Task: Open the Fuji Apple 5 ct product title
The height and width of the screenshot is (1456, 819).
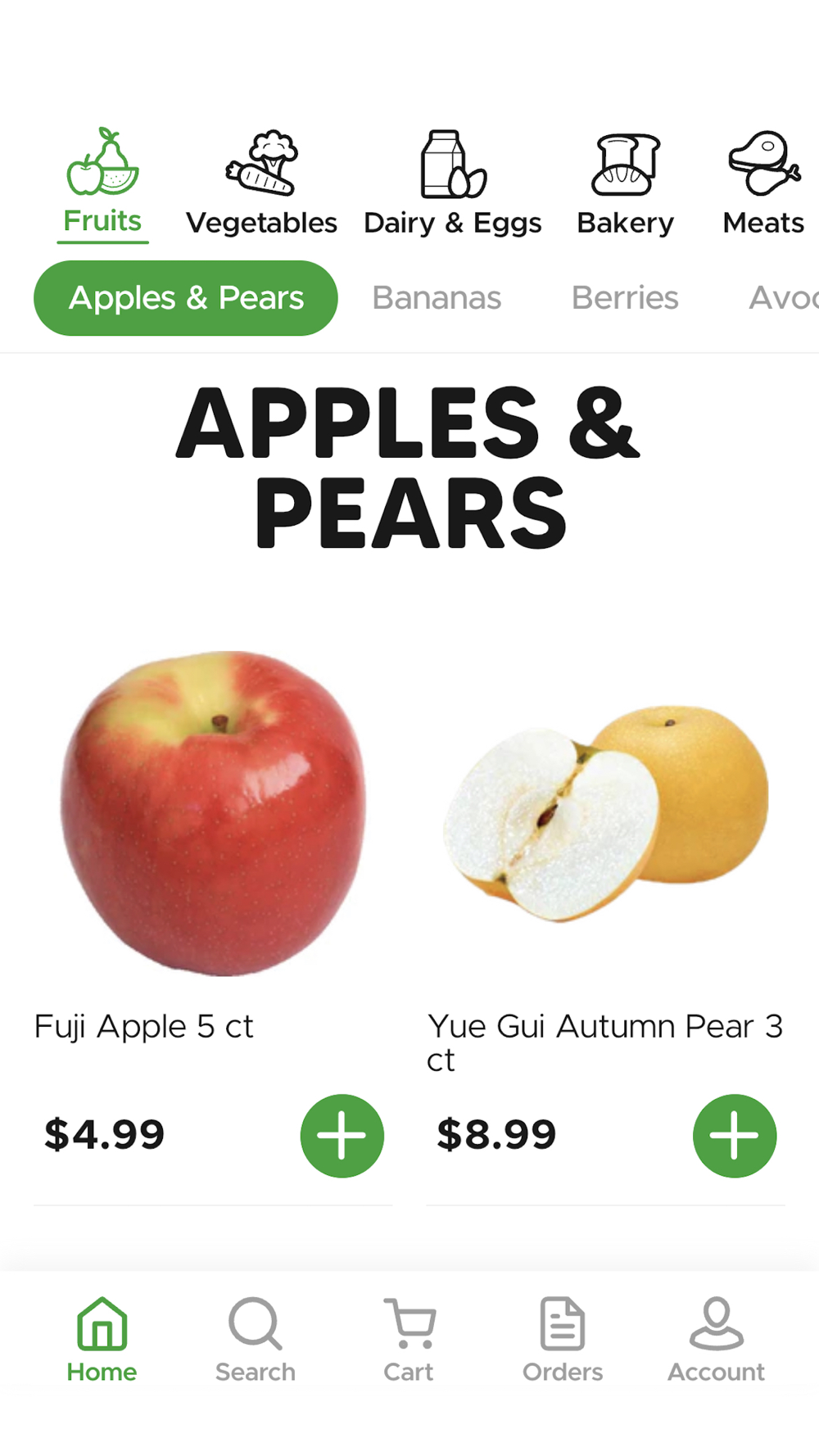Action: click(x=144, y=1027)
